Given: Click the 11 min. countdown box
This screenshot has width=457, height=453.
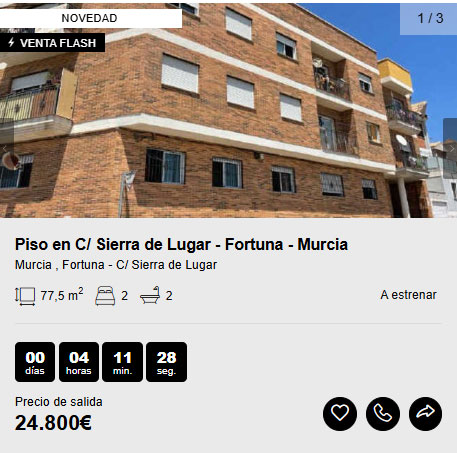Looking at the screenshot, I should (122, 362).
